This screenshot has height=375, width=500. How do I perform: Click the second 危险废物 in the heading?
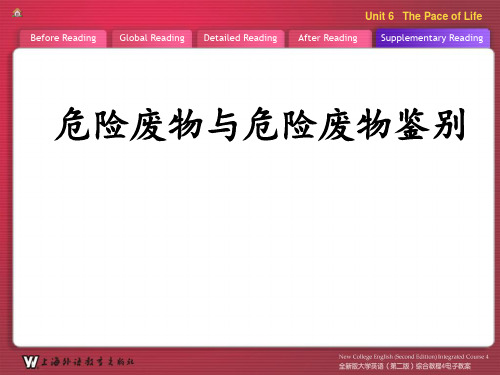(x=317, y=124)
